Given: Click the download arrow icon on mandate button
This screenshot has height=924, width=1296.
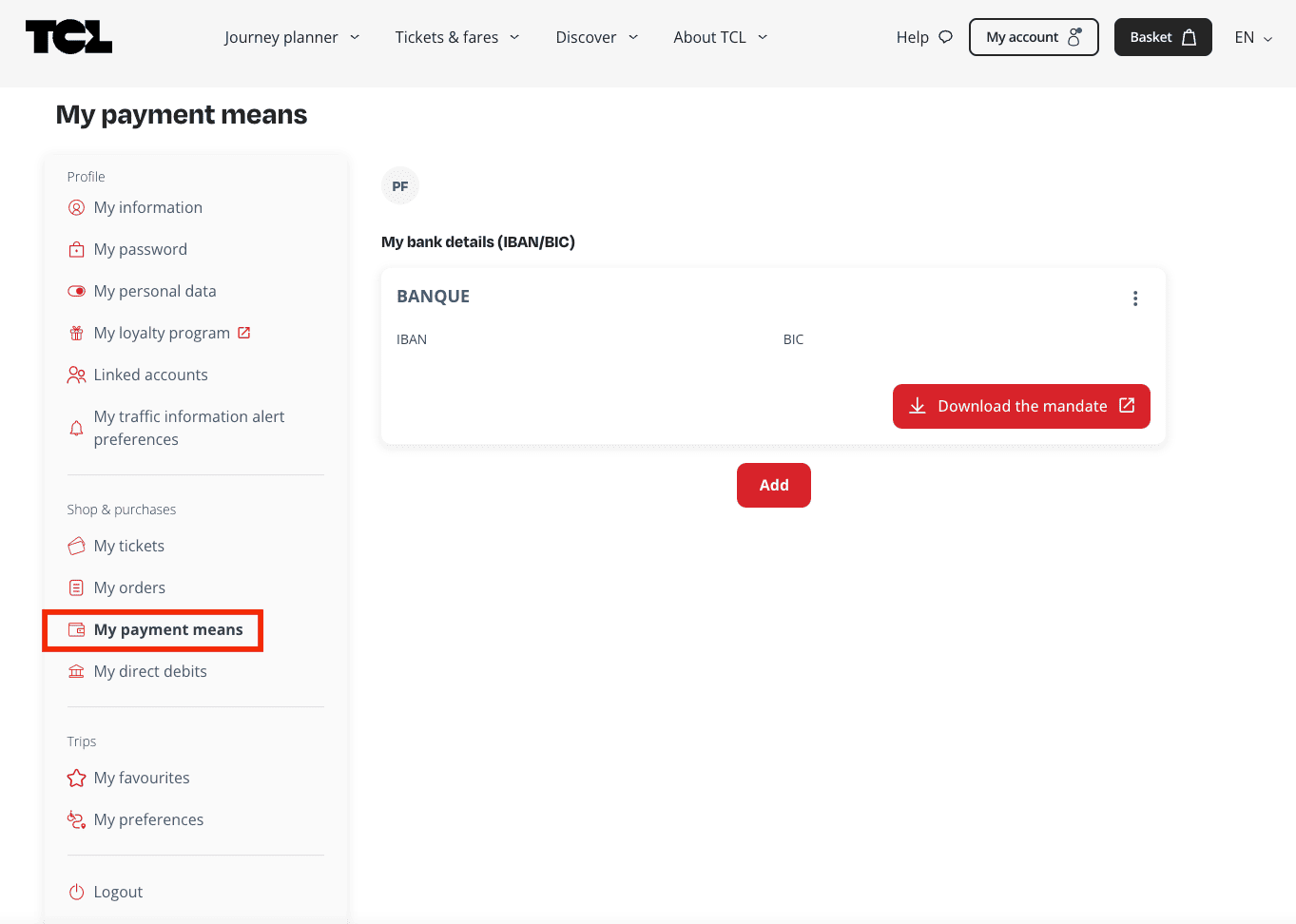Looking at the screenshot, I should (x=918, y=406).
